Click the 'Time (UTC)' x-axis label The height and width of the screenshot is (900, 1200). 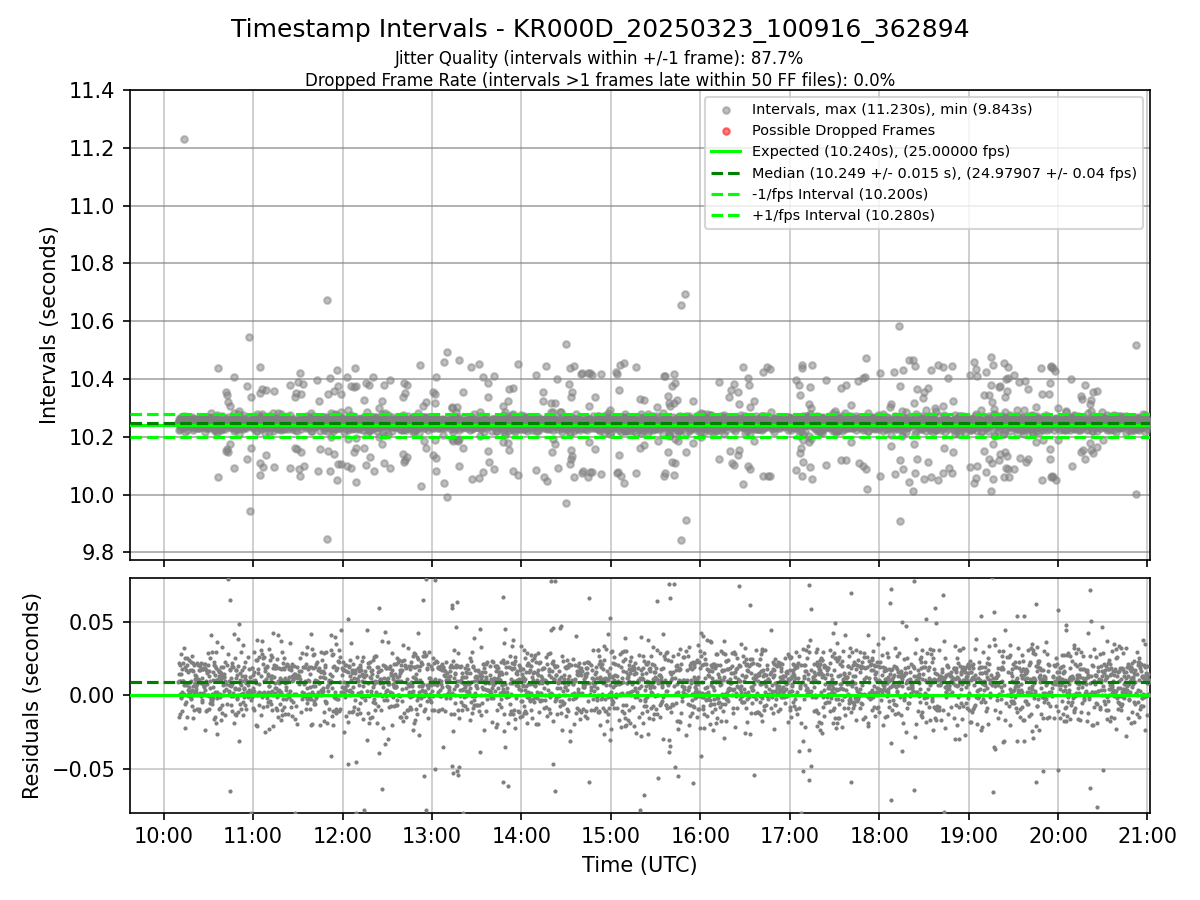639,864
